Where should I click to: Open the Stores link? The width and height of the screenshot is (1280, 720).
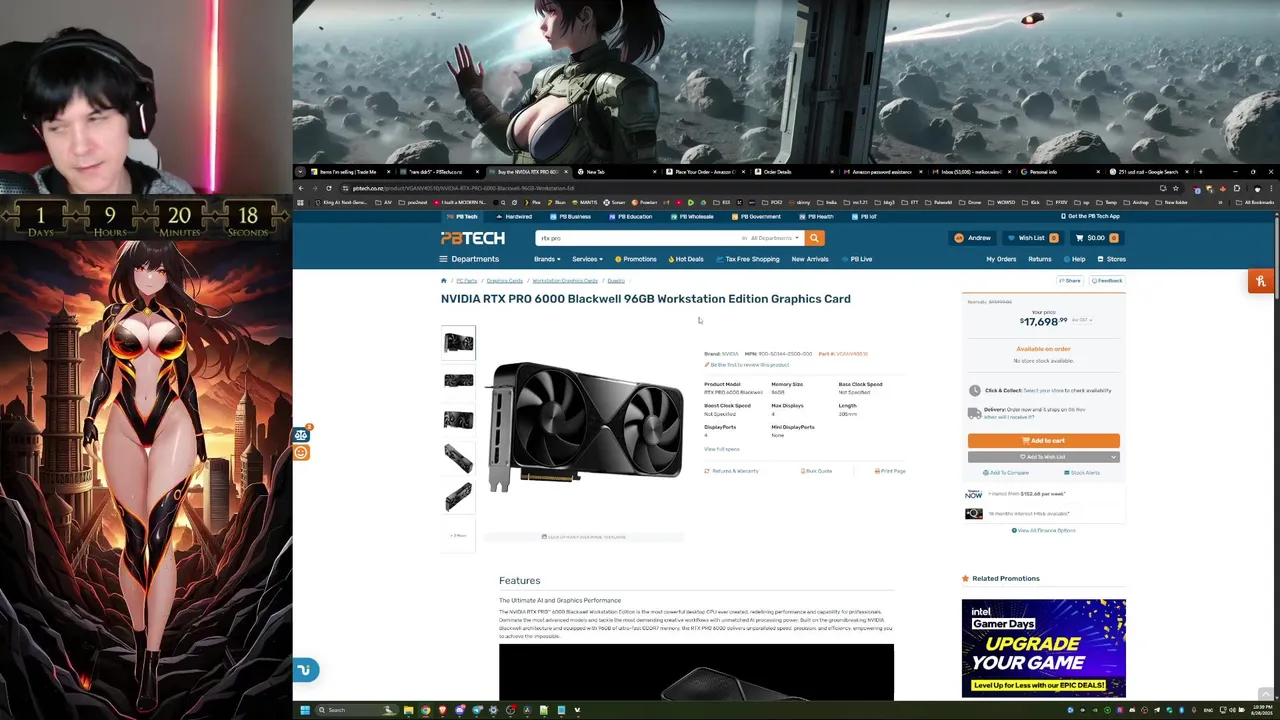click(x=1112, y=259)
